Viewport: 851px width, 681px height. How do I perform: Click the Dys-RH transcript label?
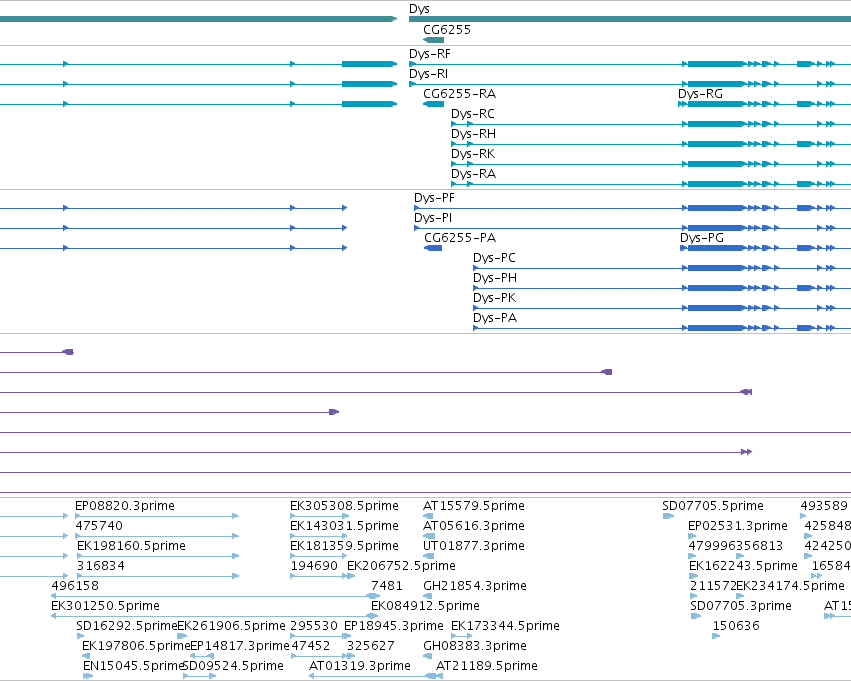tap(473, 134)
